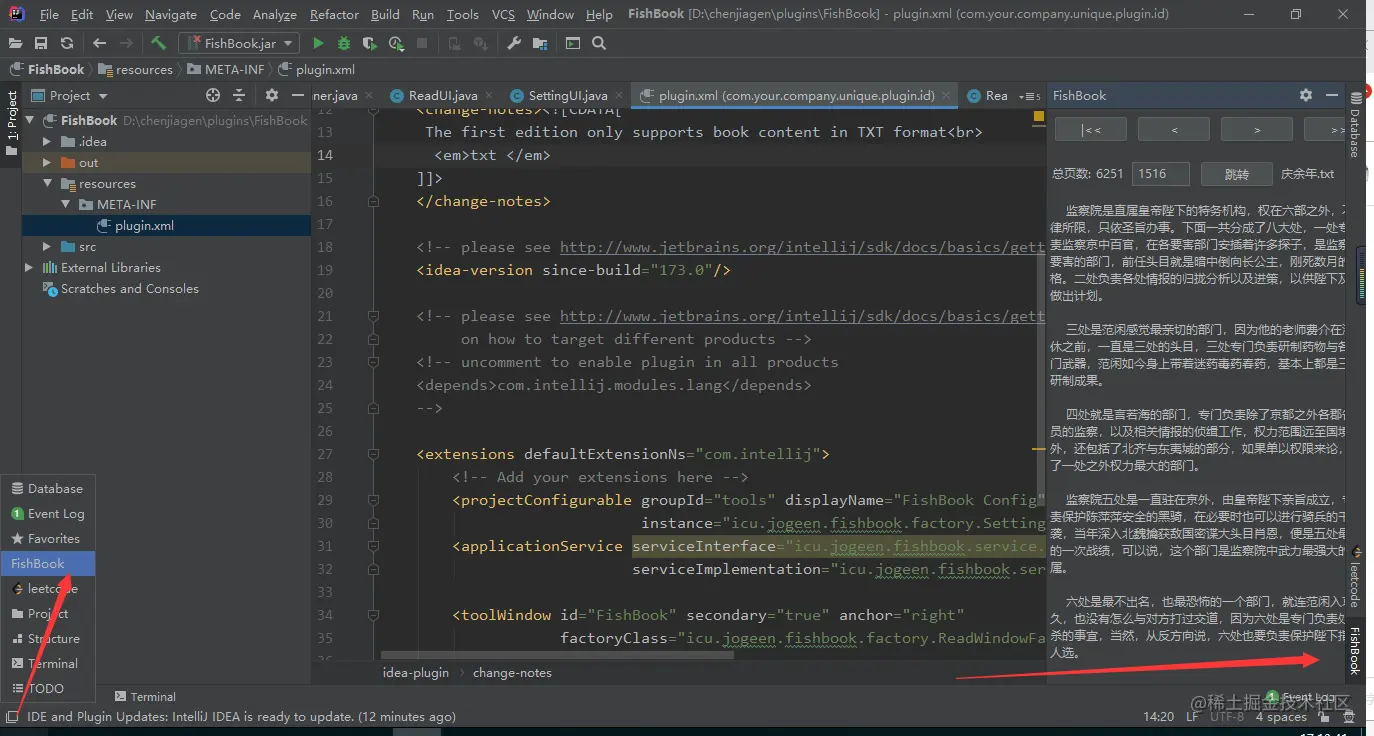Image resolution: width=1374 pixels, height=736 pixels.
Task: Build project with the green hammer icon
Action: 158,43
